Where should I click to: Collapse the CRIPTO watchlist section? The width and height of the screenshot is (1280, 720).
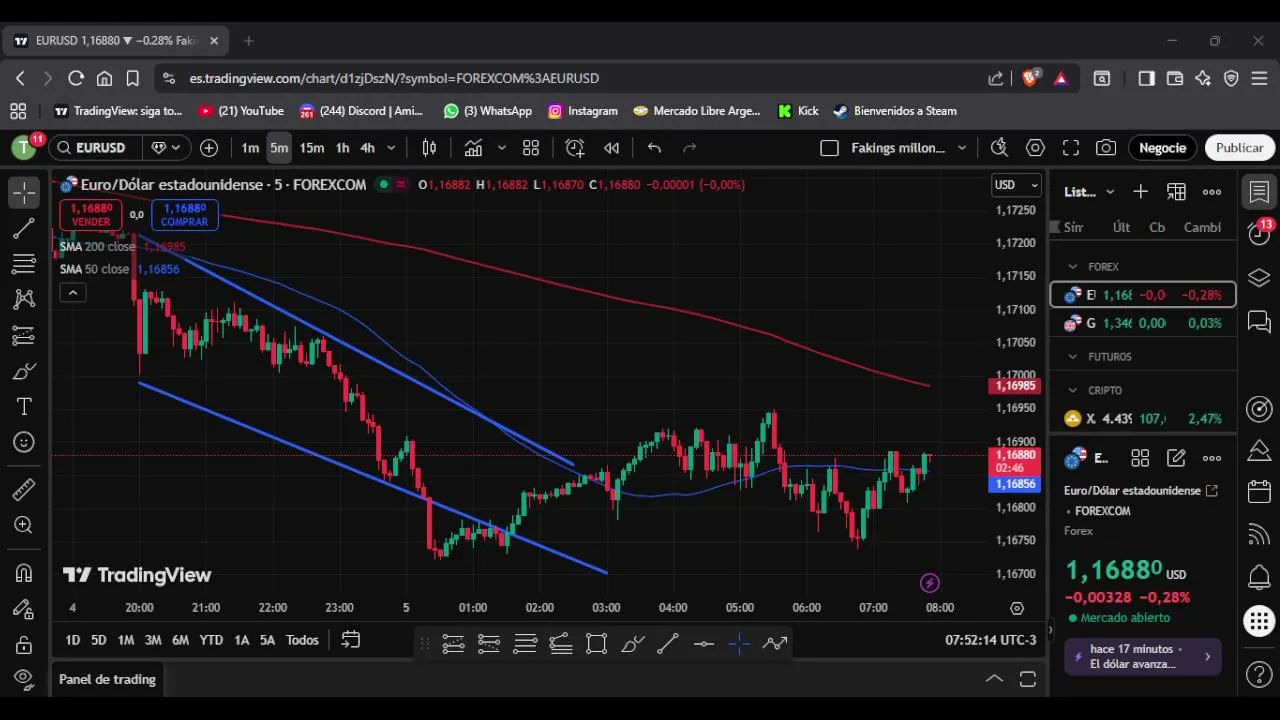pos(1073,391)
